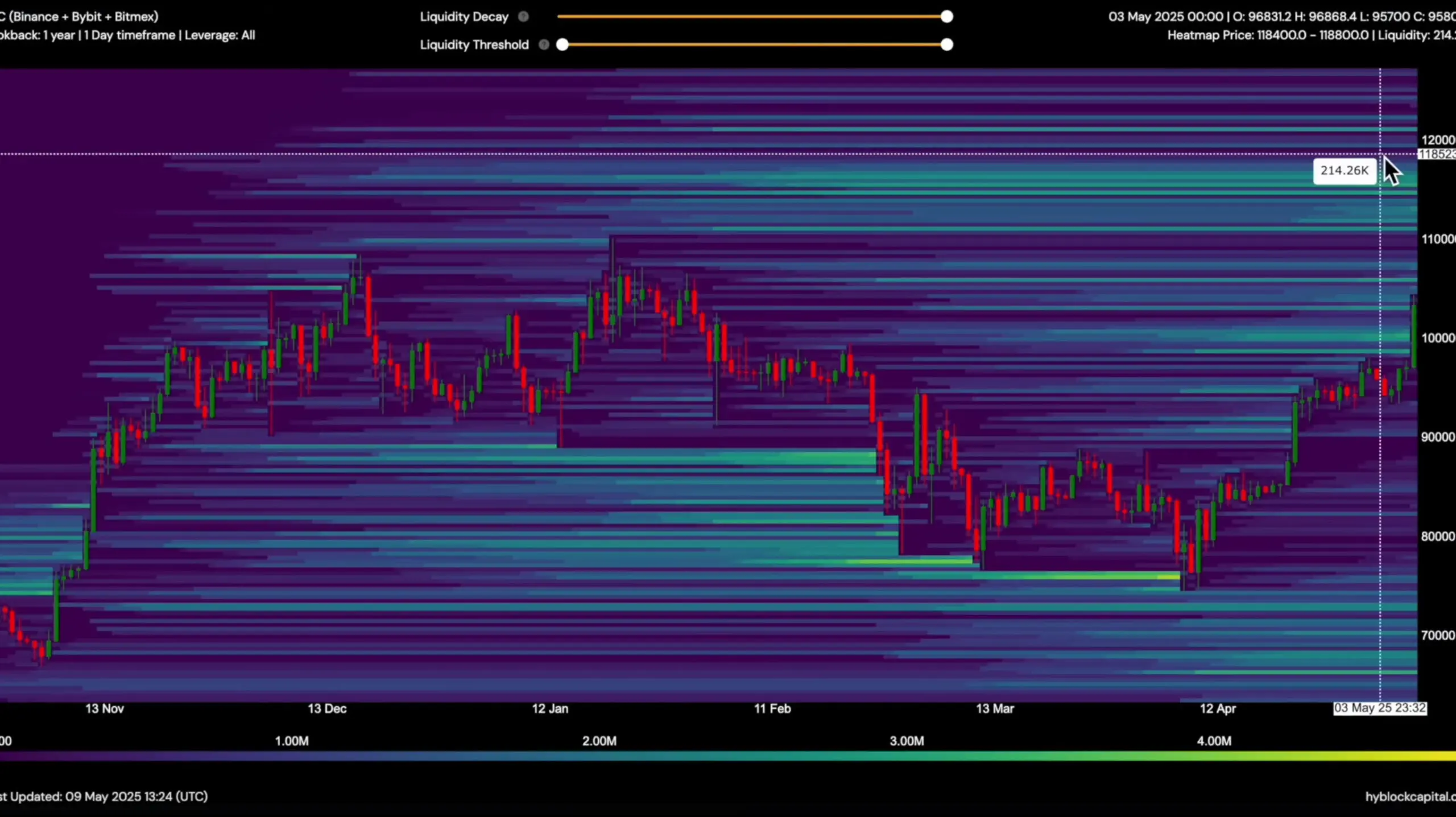Click the 12 Apr date label
1456x817 pixels.
[1218, 708]
